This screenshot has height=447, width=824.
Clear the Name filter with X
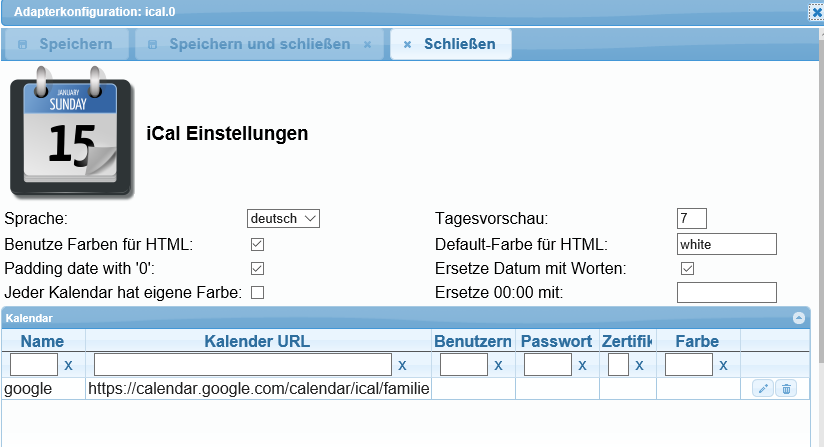[68, 366]
